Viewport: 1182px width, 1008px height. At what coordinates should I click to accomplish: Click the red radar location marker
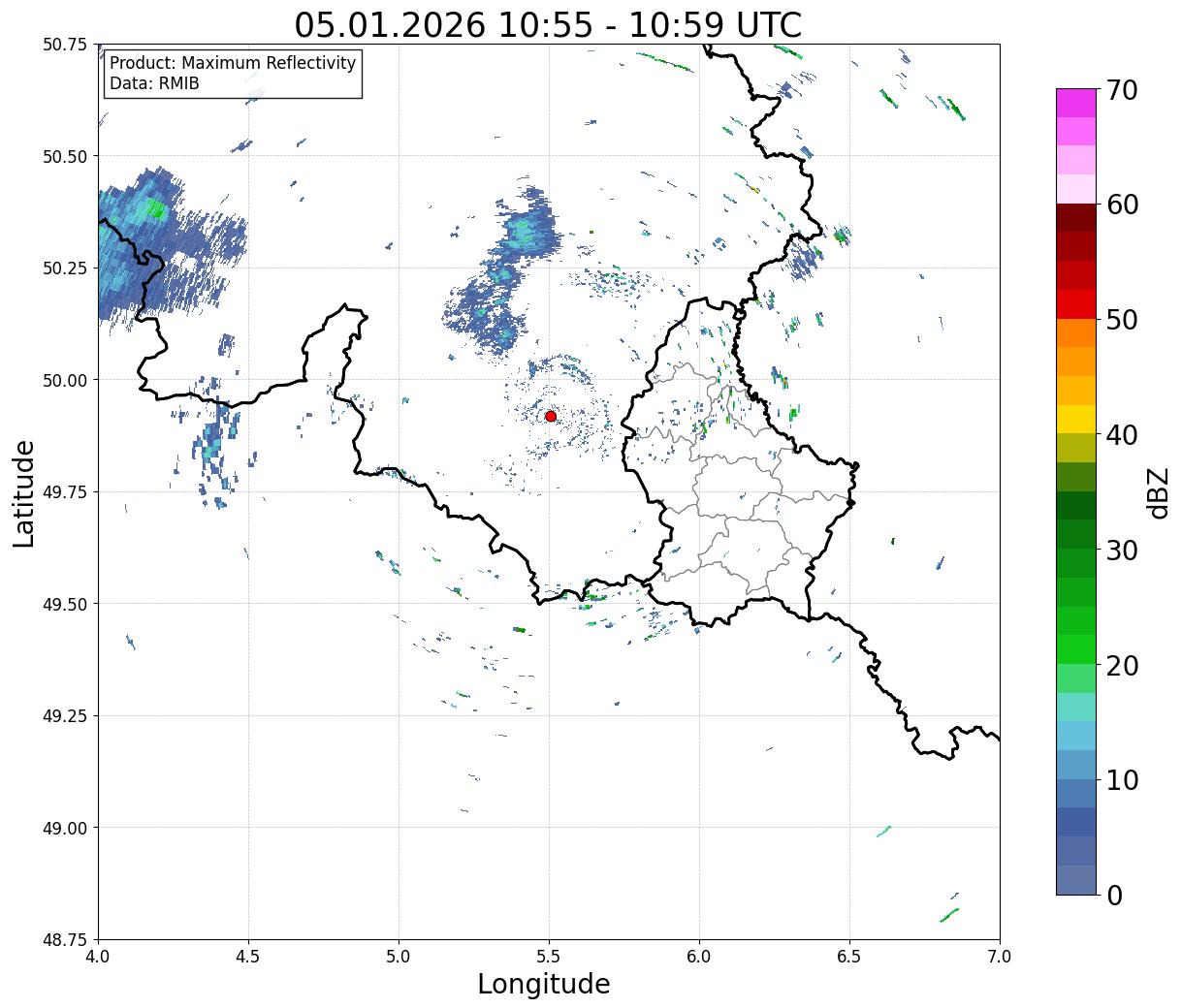551,416
